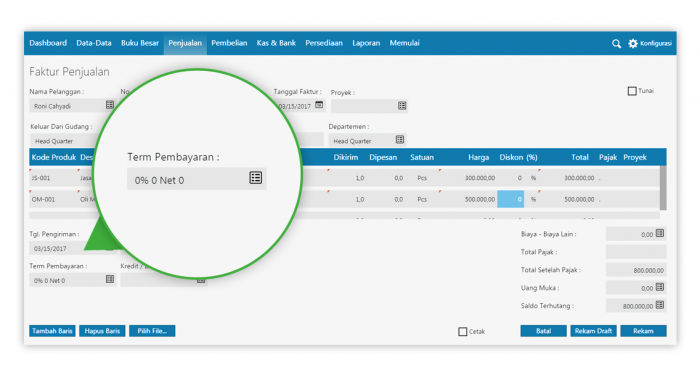
Task: Enable the Tunai checkbox
Action: coord(632,91)
